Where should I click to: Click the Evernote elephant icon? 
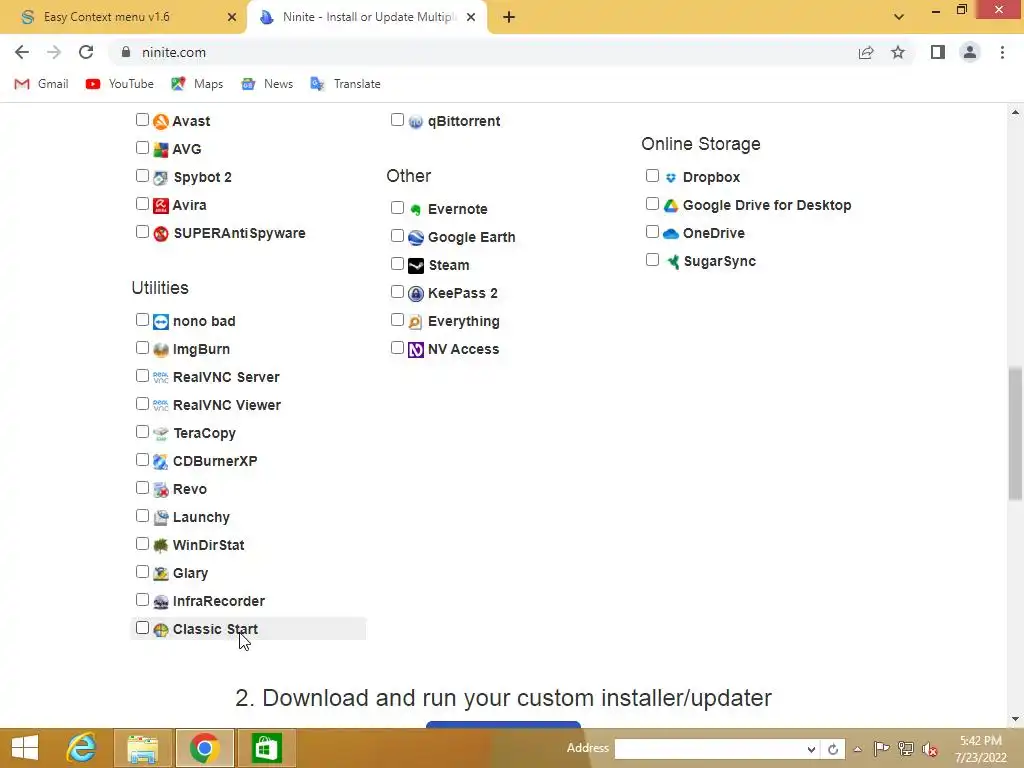[416, 210]
